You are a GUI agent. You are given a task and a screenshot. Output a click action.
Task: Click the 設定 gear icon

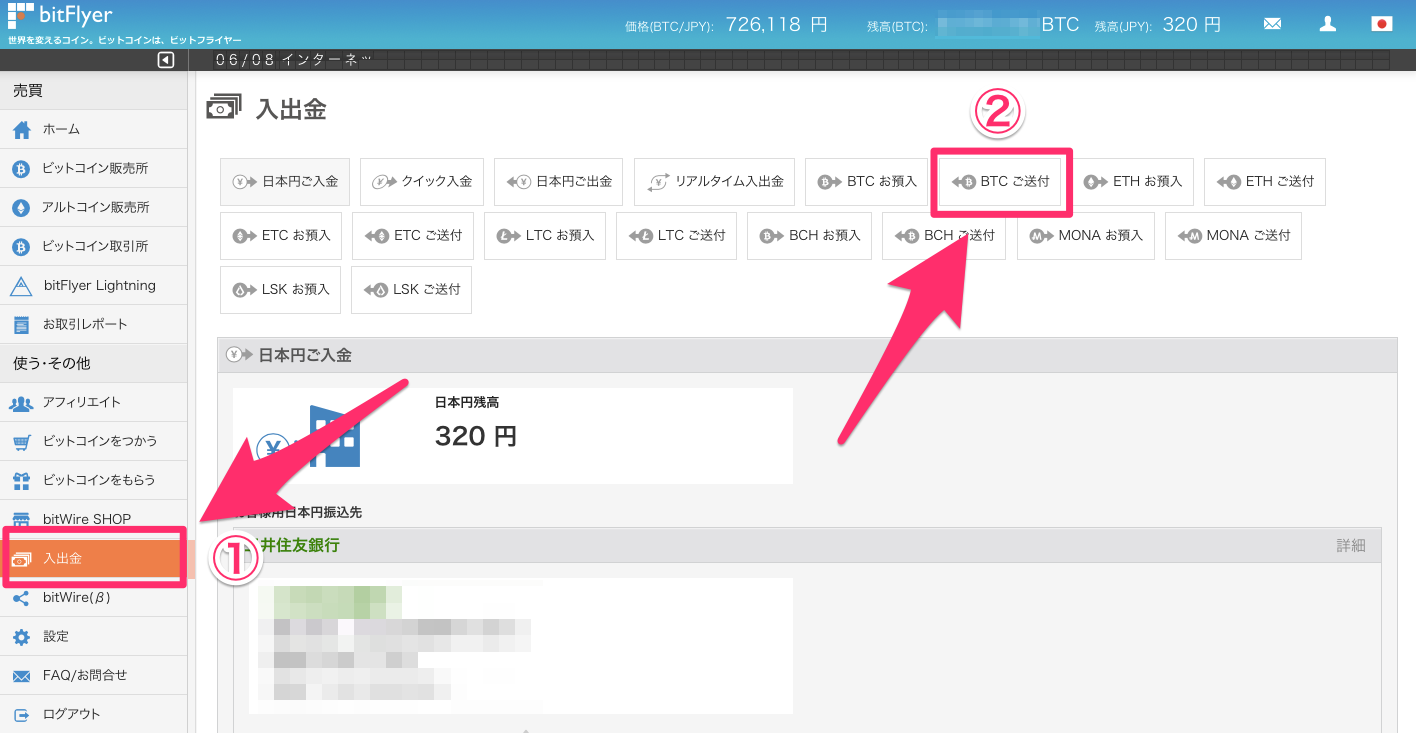pos(21,636)
